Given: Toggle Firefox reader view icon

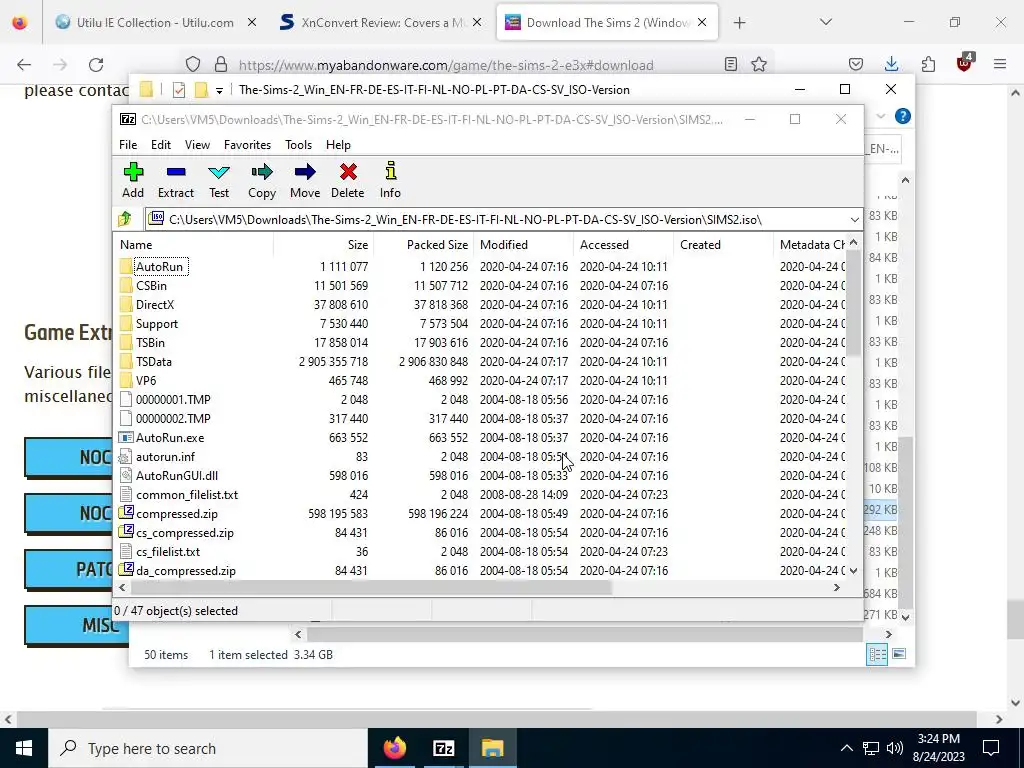Looking at the screenshot, I should 731,65.
